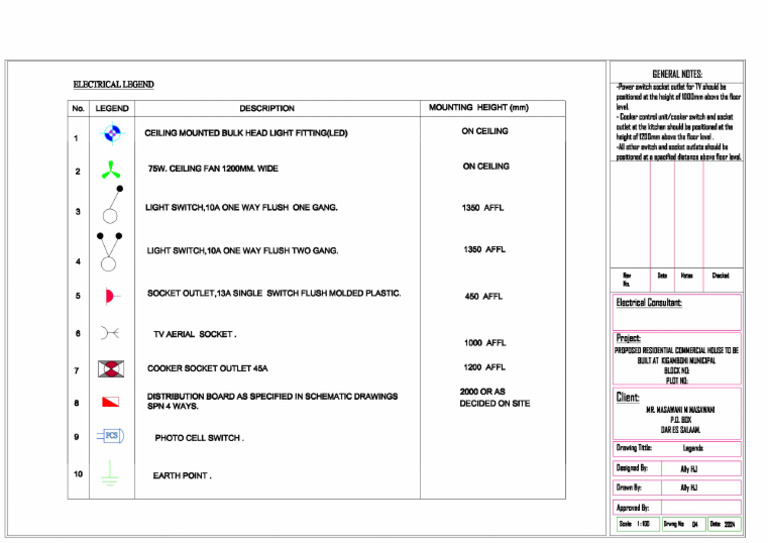Click the Client label in title block
Viewport: 768px width, 543px height.
[x=627, y=397]
